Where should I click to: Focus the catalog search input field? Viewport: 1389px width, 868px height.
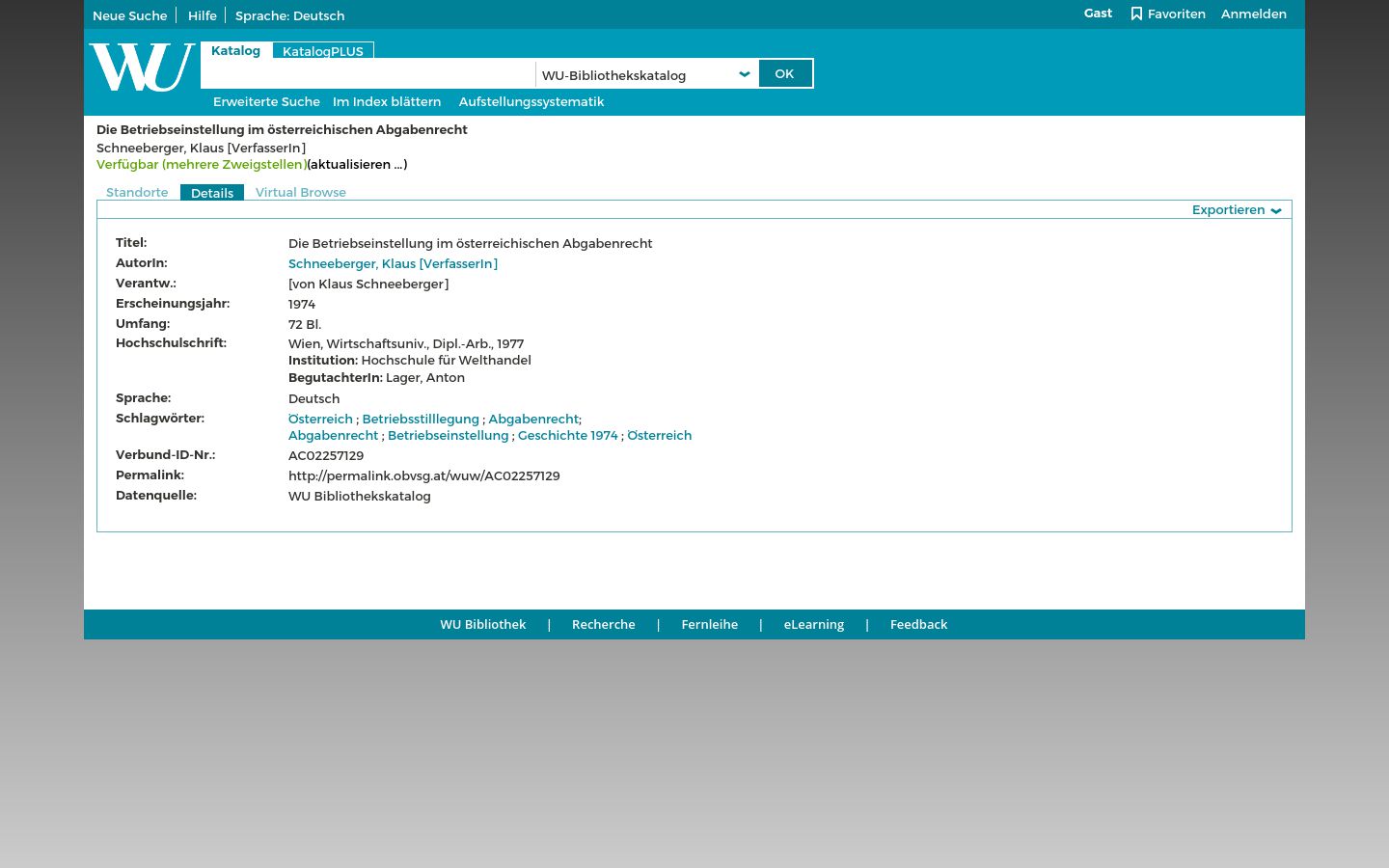368,74
